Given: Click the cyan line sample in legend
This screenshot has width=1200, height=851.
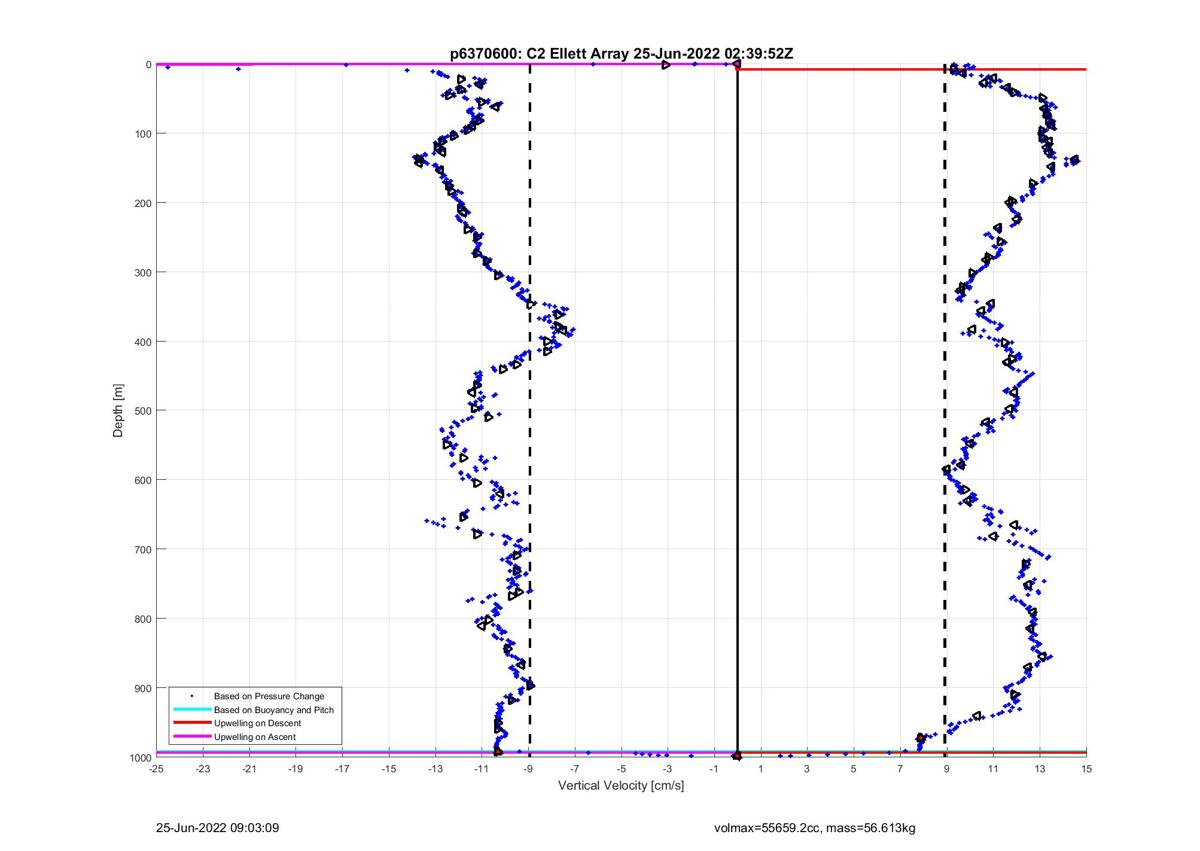Looking at the screenshot, I should (191, 709).
